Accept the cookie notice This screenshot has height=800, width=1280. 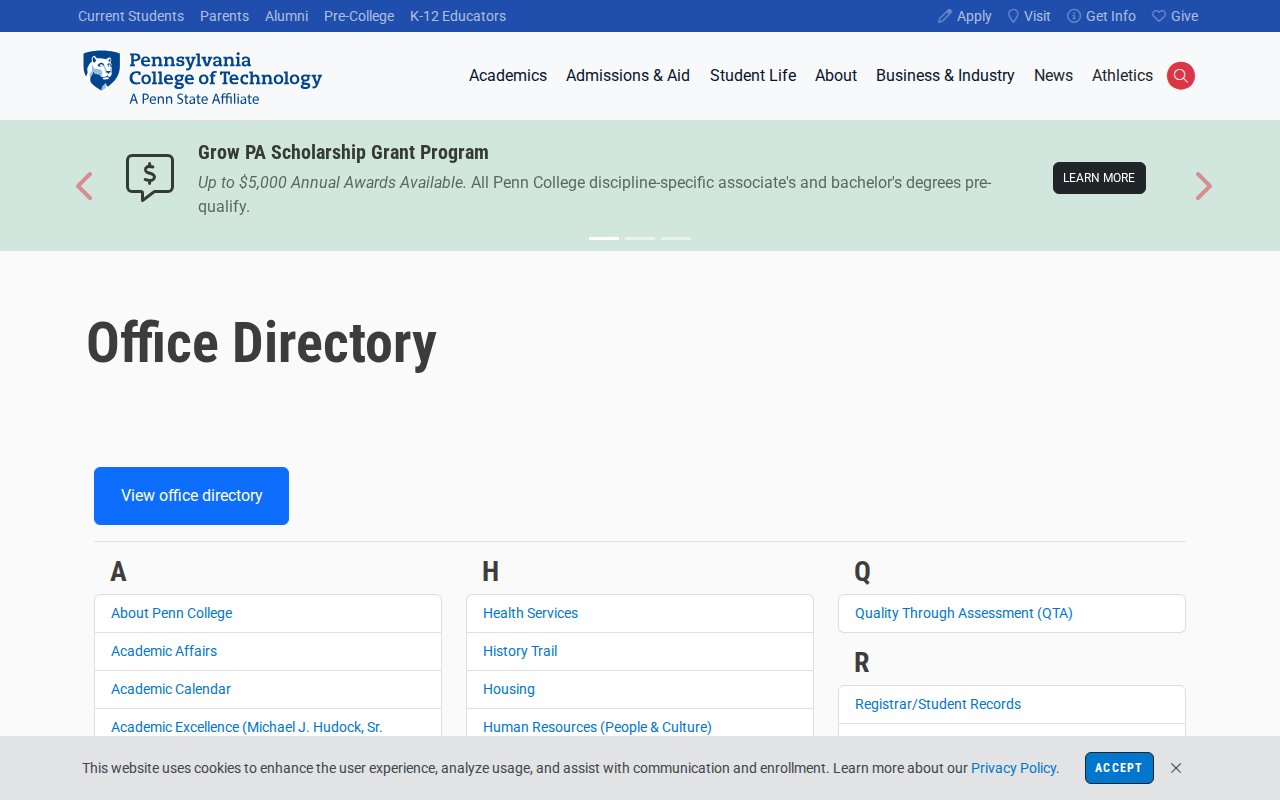click(x=1119, y=768)
